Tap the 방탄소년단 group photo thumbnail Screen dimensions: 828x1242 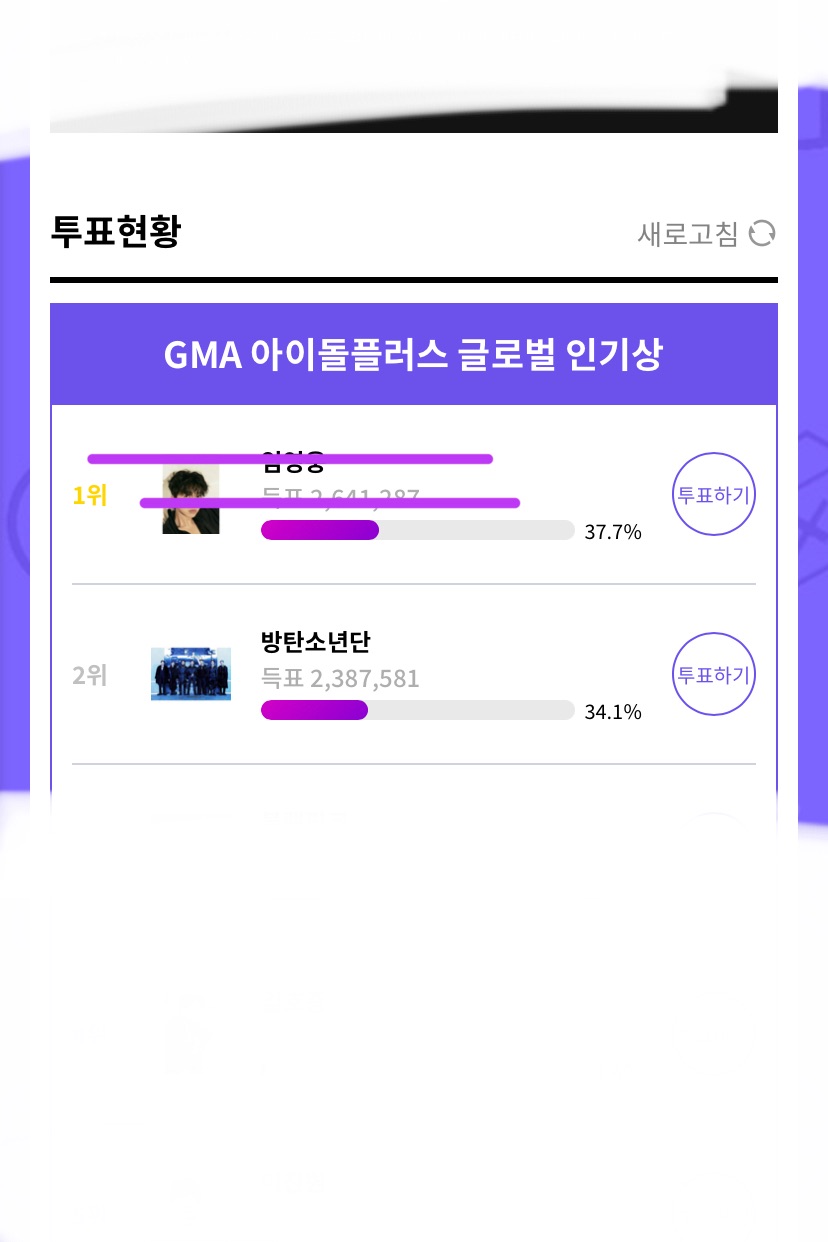(191, 674)
